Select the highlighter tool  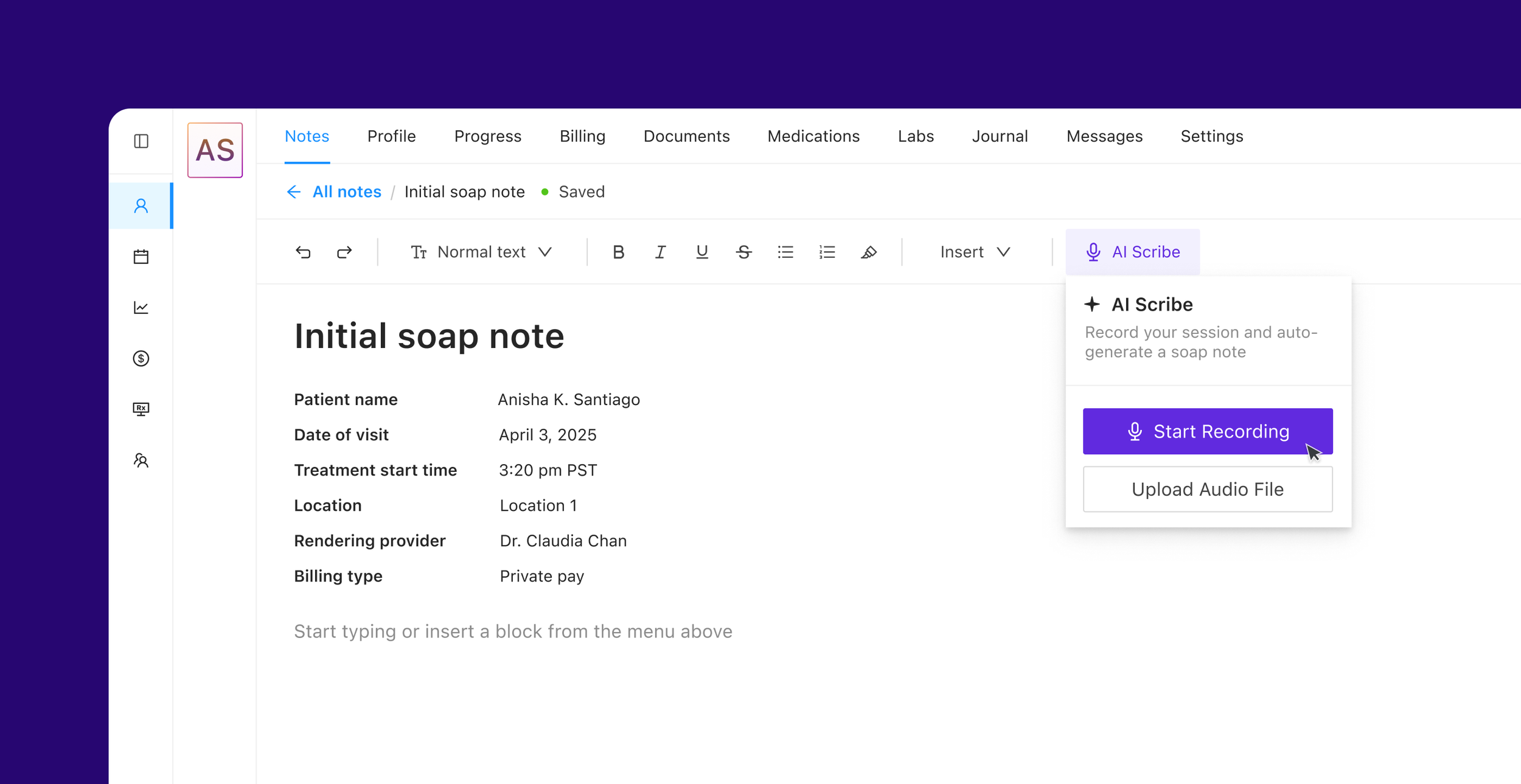tap(869, 252)
